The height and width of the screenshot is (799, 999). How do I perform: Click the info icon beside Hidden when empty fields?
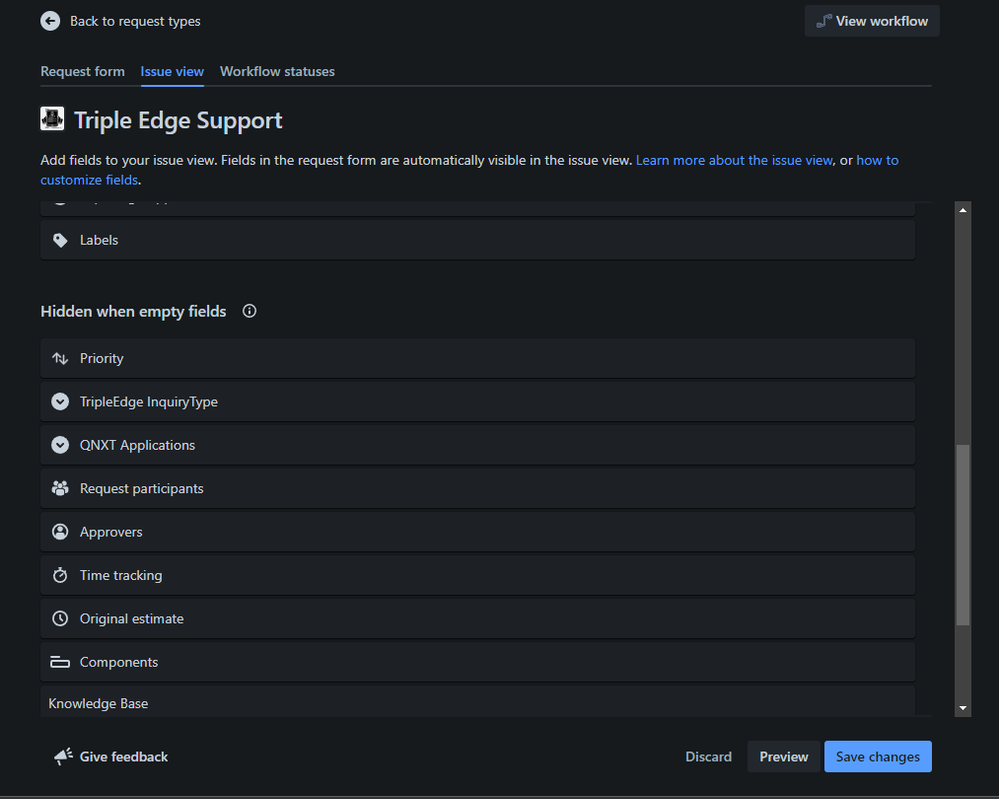click(x=250, y=311)
